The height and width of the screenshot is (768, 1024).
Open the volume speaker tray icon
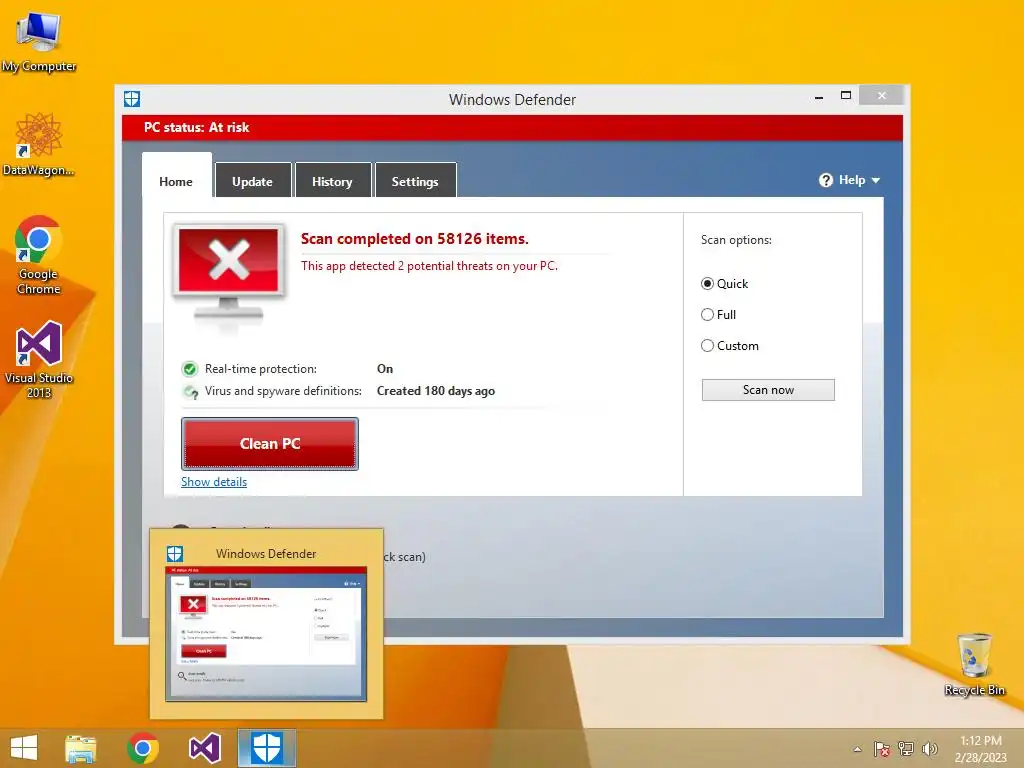pos(930,749)
